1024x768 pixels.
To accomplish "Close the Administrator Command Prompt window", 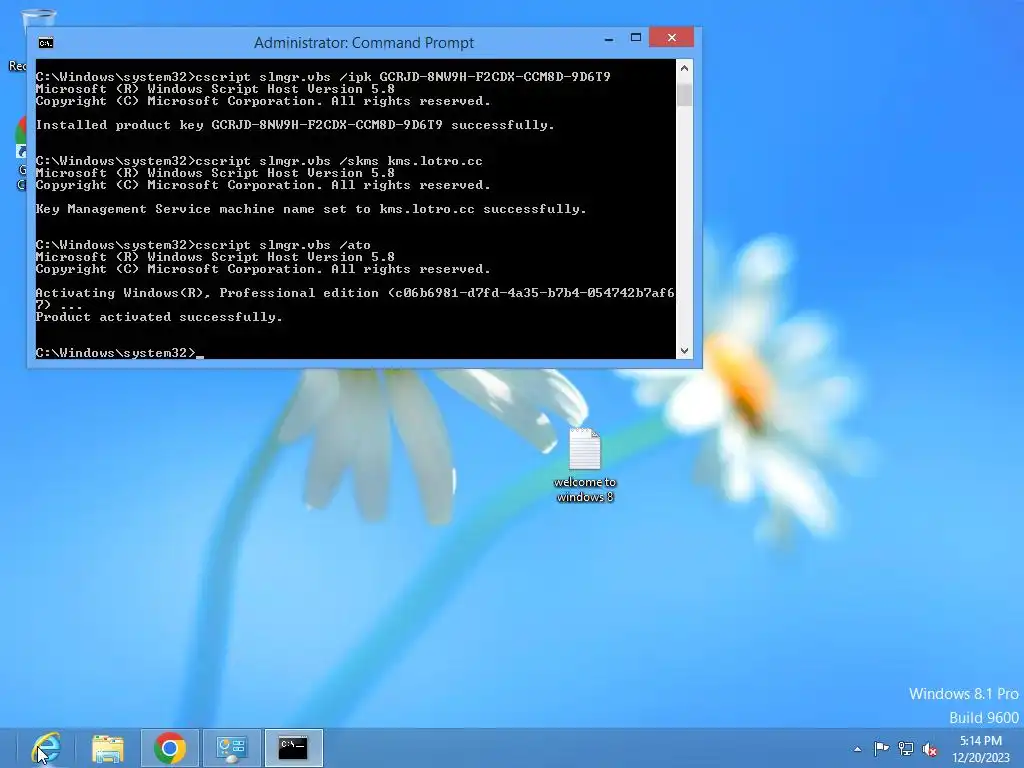I will 671,38.
